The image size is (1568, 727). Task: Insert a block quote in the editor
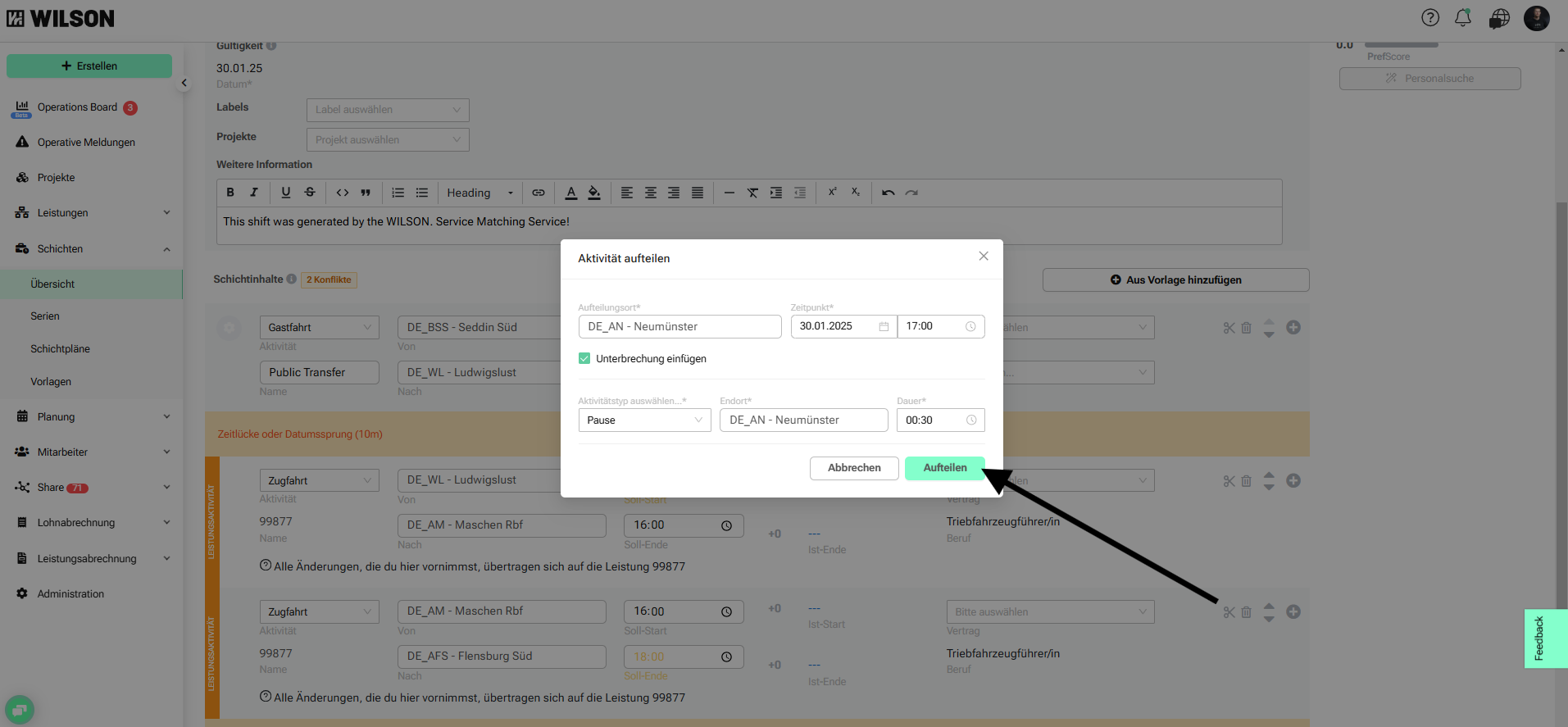pyautogui.click(x=366, y=193)
